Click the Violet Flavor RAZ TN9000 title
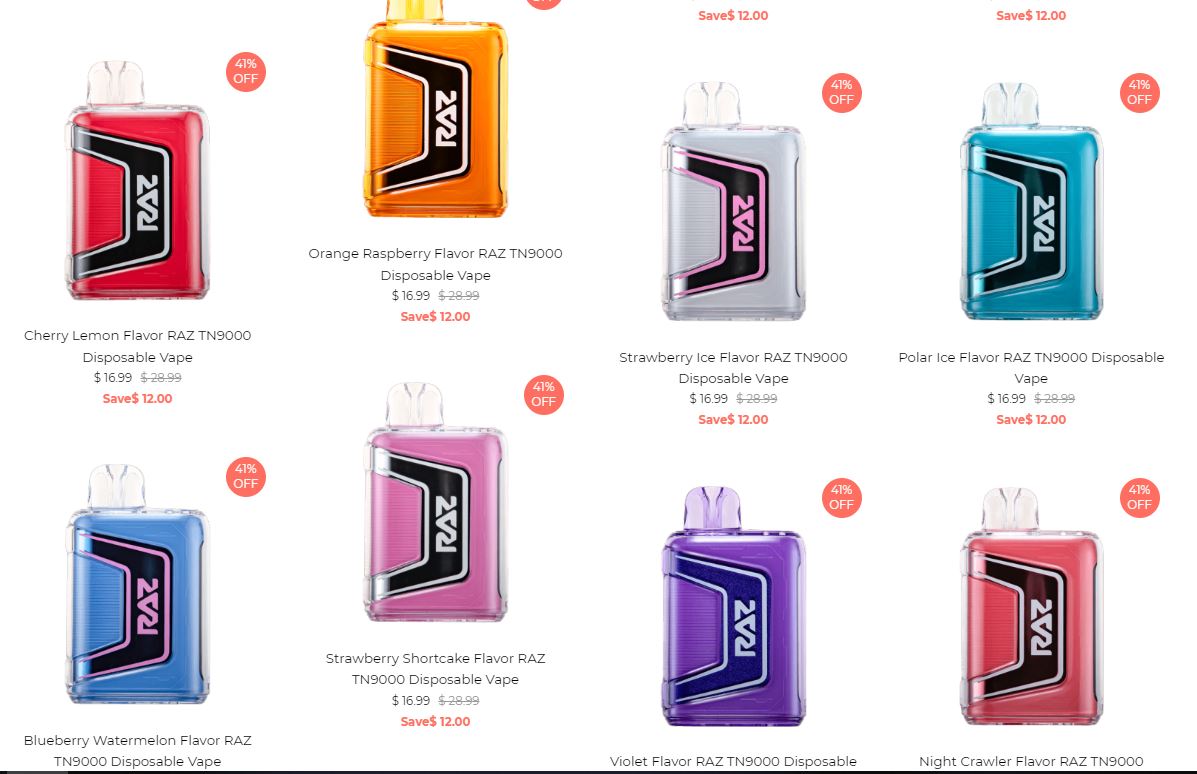 tap(734, 761)
